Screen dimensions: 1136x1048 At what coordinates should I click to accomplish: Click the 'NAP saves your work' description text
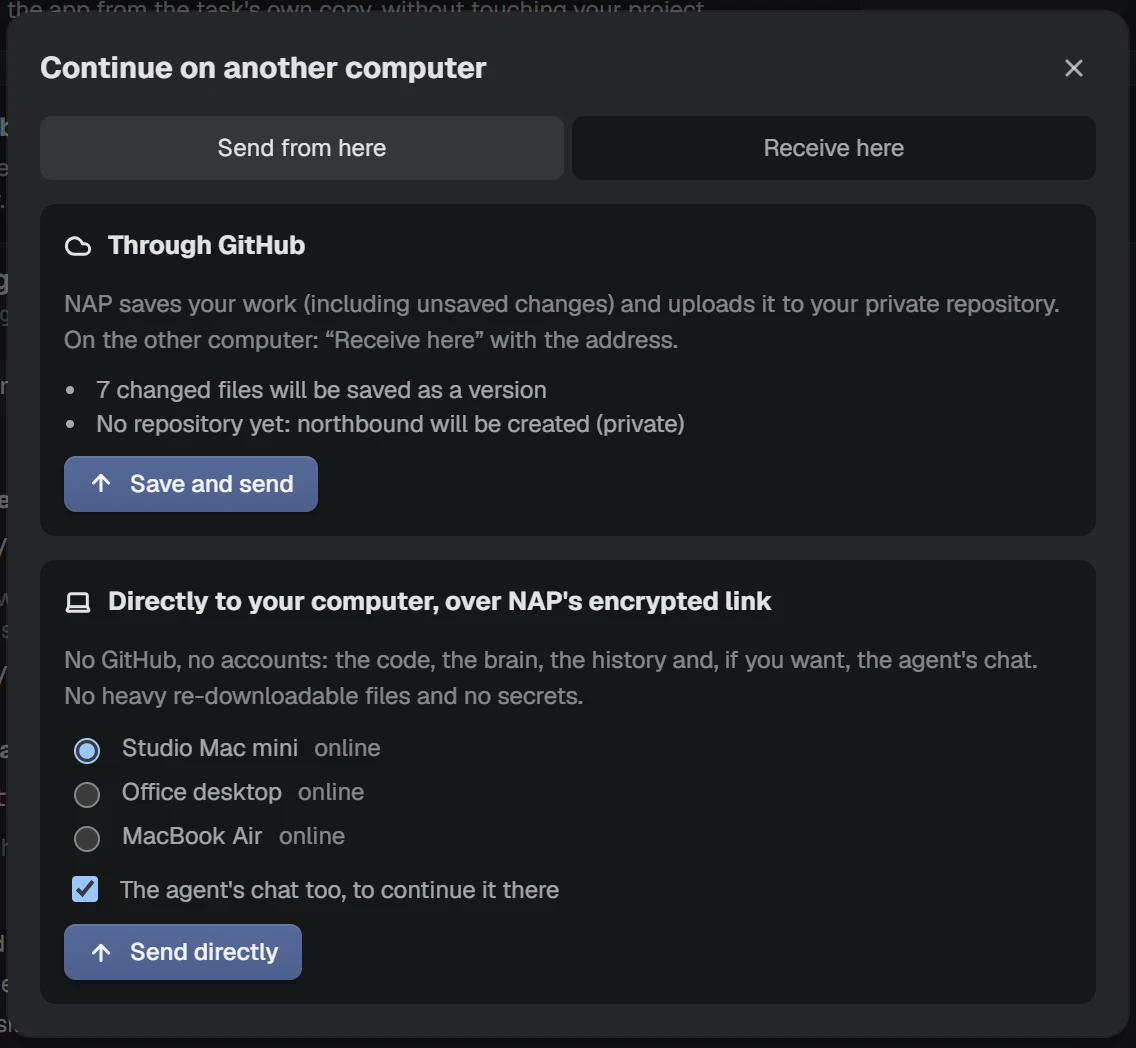[x=561, y=322]
